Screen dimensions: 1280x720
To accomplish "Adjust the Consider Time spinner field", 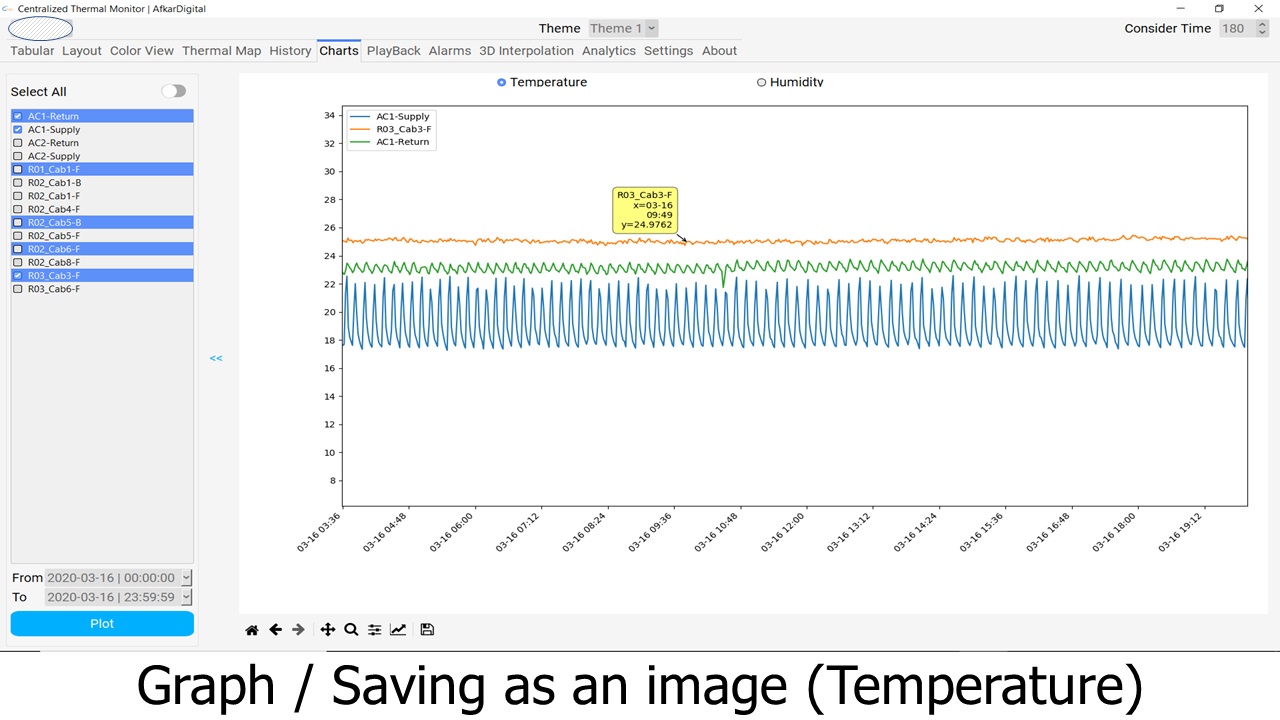I will (x=1238, y=28).
